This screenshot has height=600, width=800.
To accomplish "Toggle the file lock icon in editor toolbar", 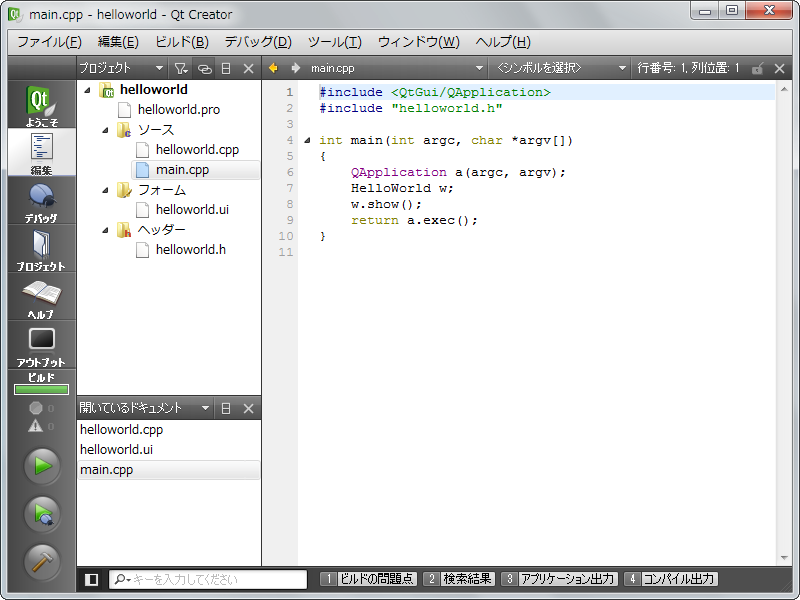I will pos(757,68).
